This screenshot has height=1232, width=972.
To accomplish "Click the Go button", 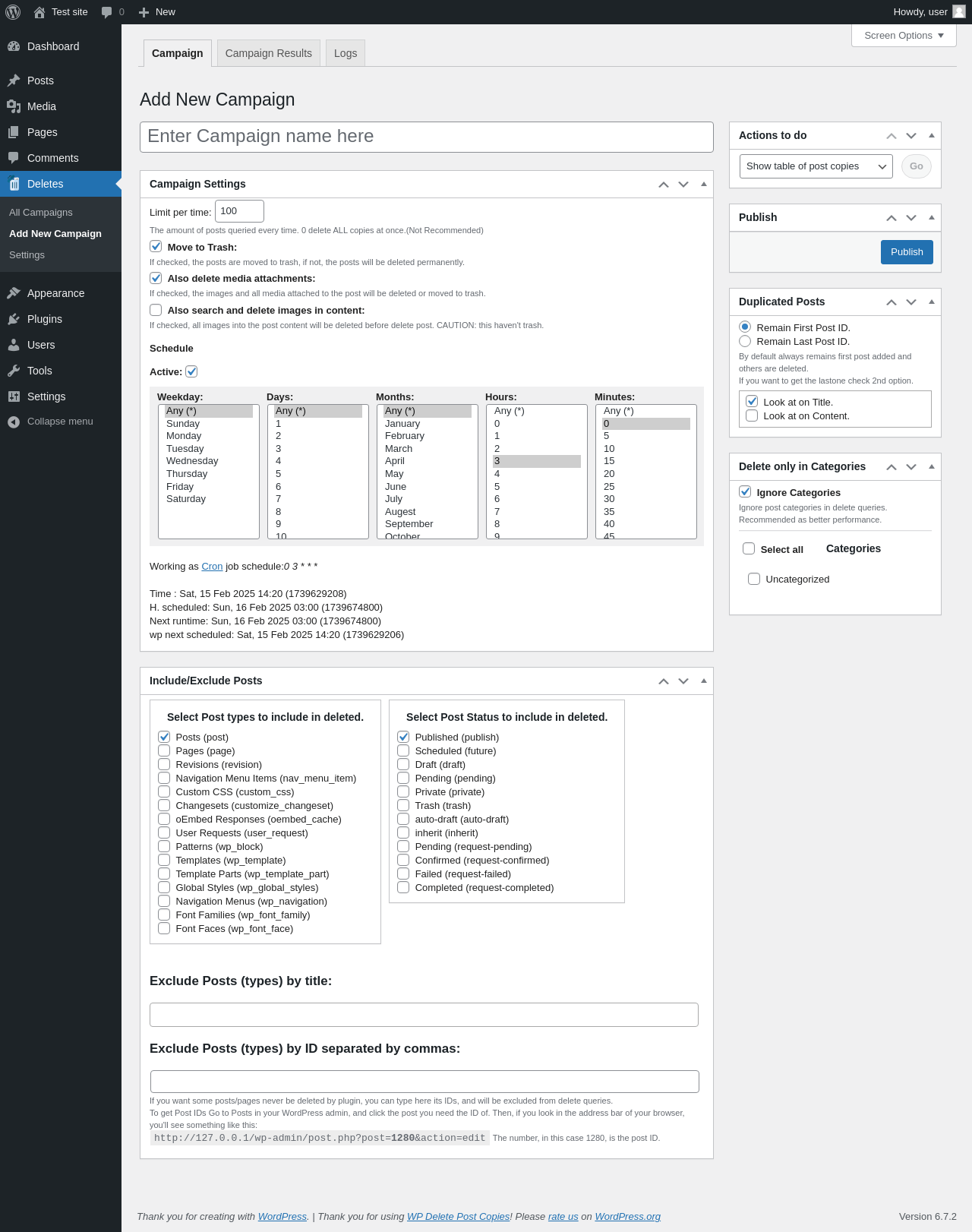I will (x=917, y=166).
